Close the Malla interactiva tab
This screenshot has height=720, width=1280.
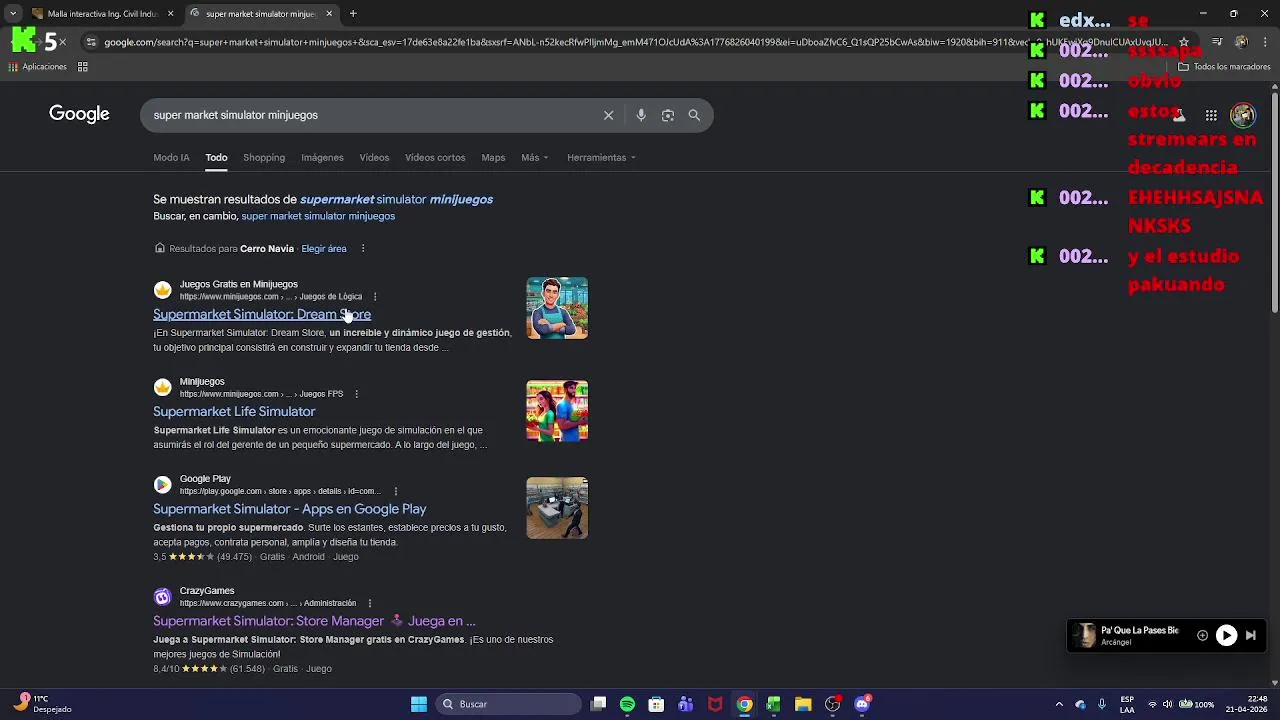(x=171, y=14)
